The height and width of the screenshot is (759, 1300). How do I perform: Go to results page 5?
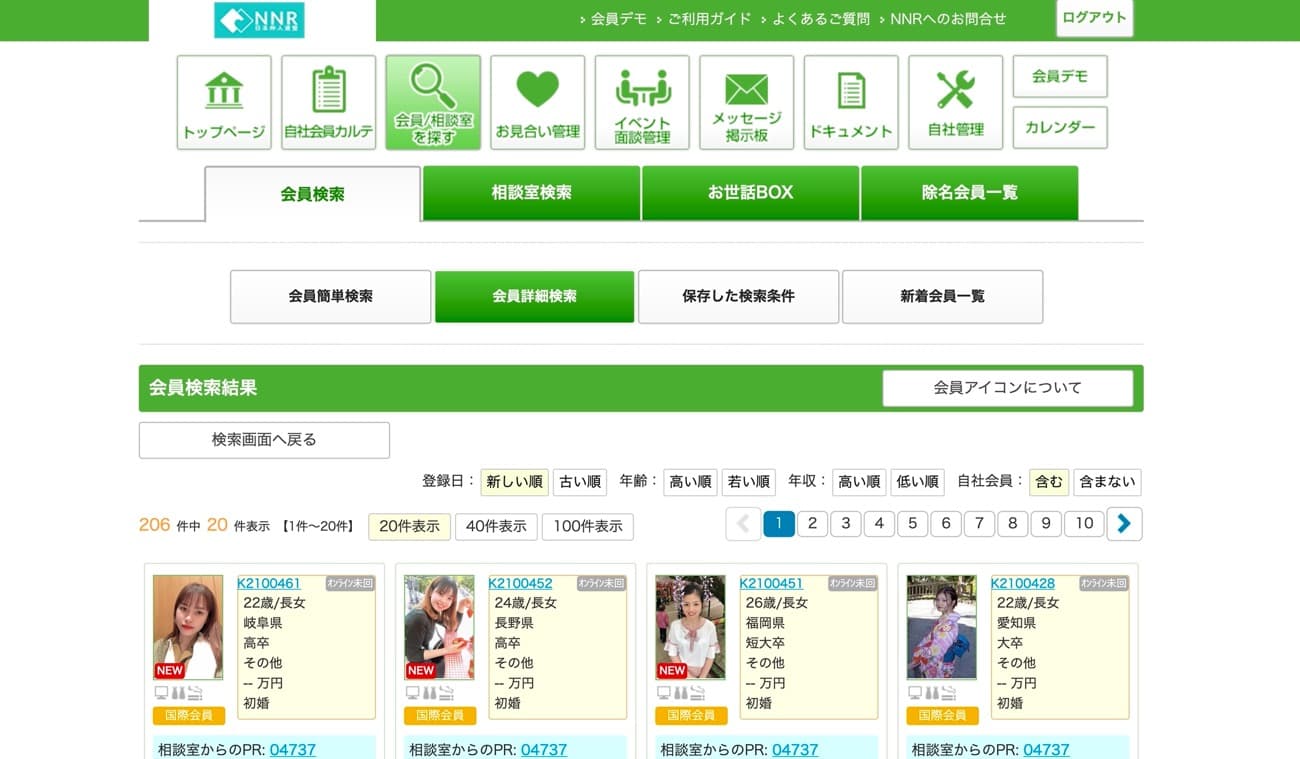point(912,524)
